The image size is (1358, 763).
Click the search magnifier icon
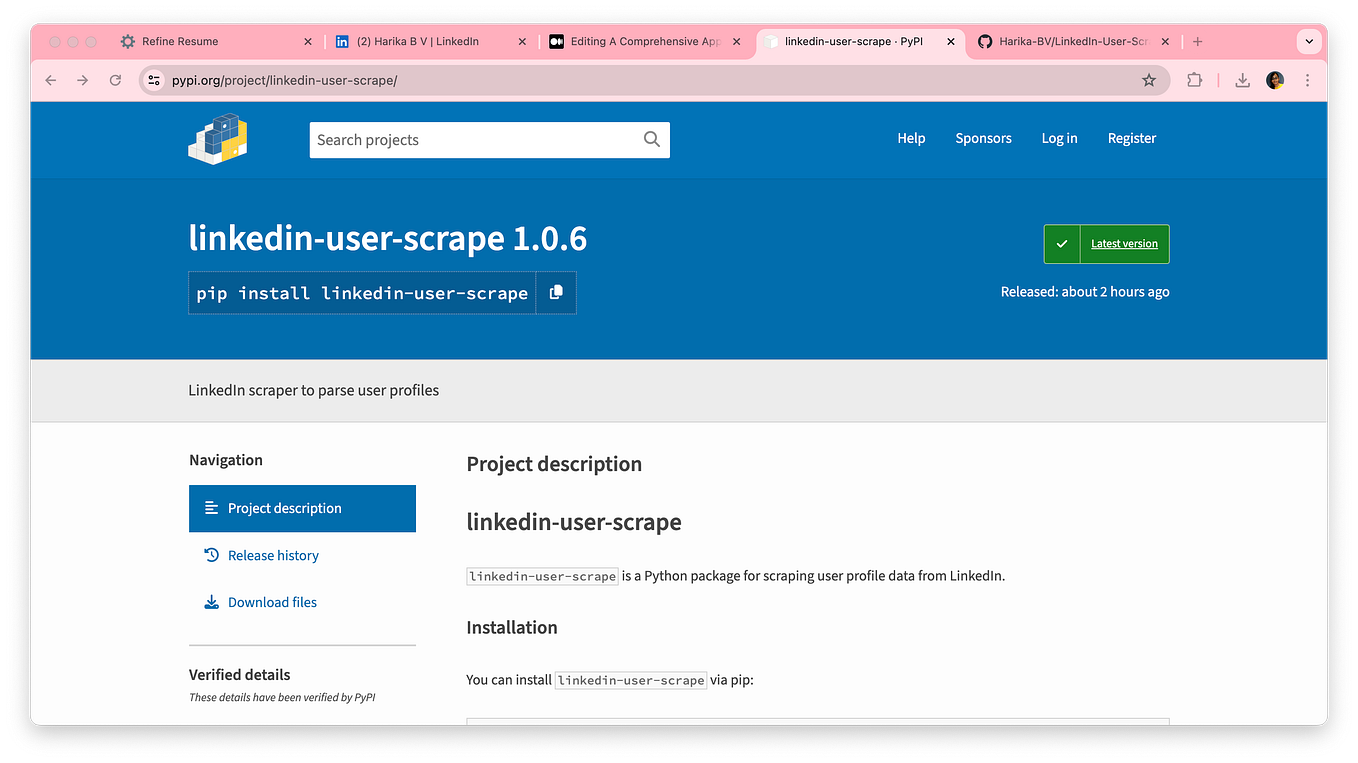(x=651, y=139)
